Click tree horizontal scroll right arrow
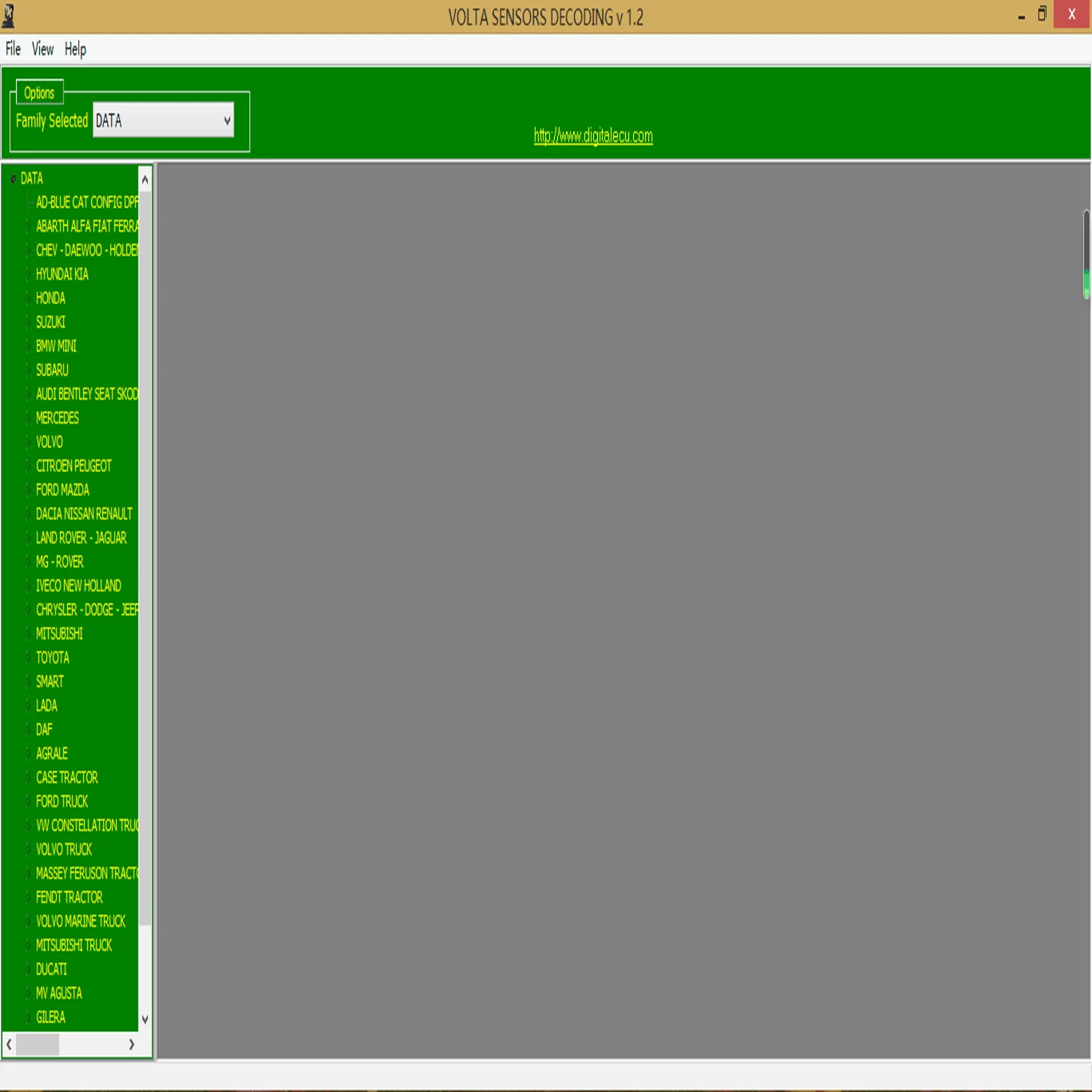This screenshot has height=1092, width=1092. [x=132, y=1045]
